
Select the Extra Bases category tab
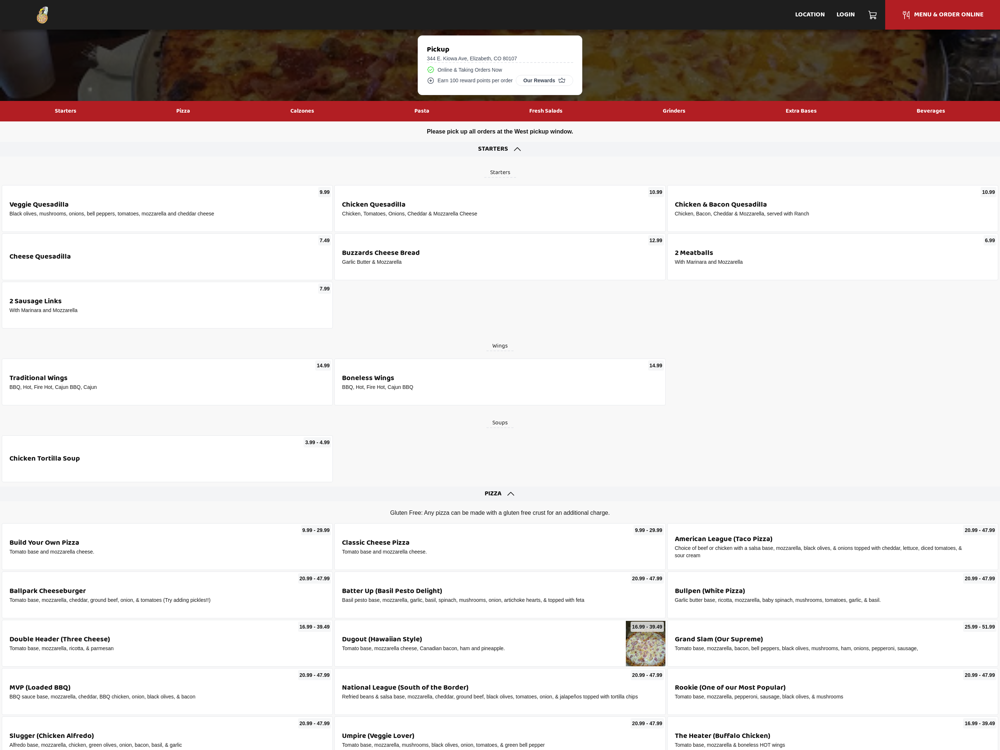pyautogui.click(x=800, y=111)
